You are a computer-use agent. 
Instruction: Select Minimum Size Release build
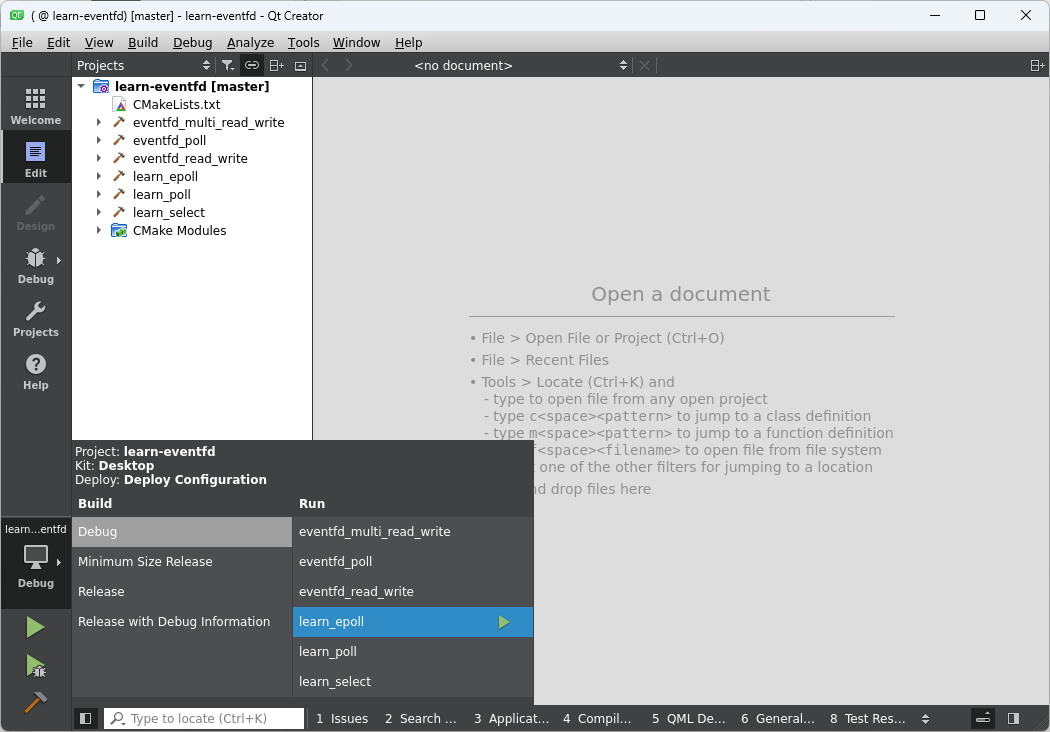click(182, 562)
